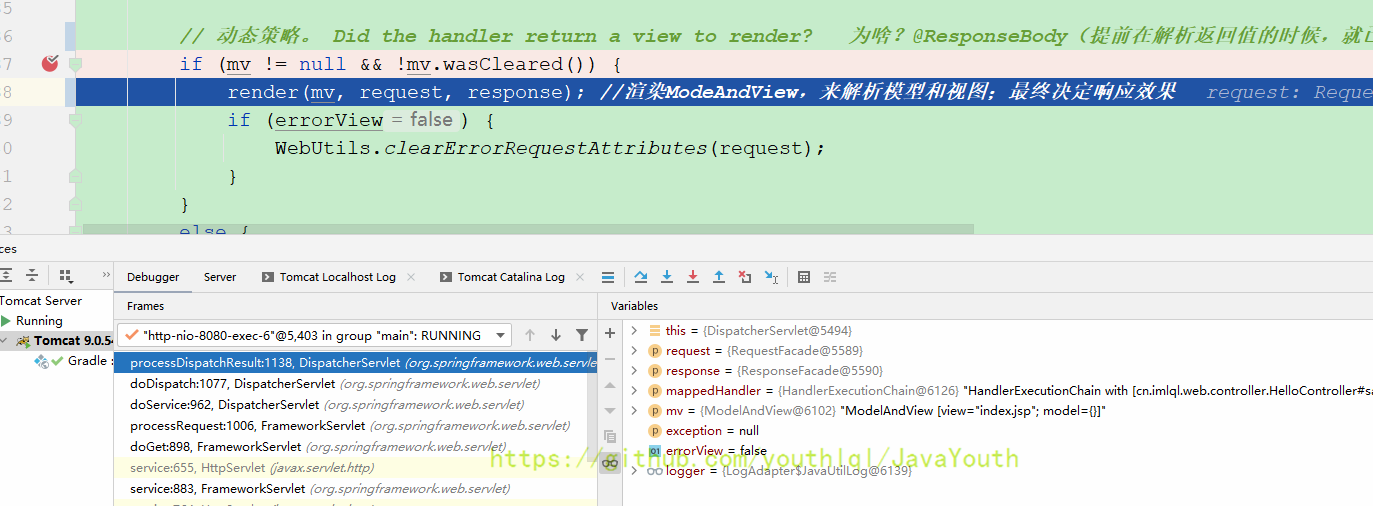Expand the mappedHandler variable node

(634, 391)
